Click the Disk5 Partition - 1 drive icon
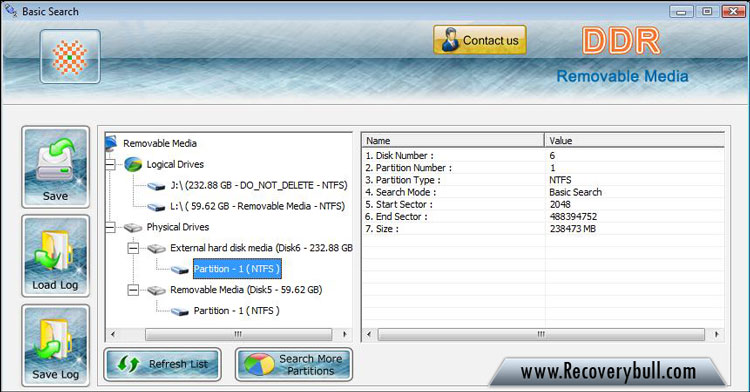The width and height of the screenshot is (750, 392). click(180, 312)
